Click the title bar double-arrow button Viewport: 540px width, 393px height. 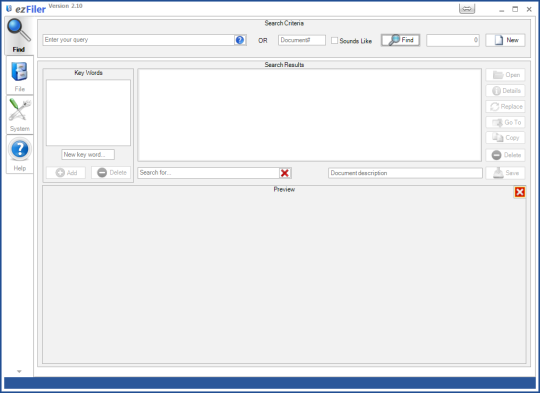[x=467, y=9]
